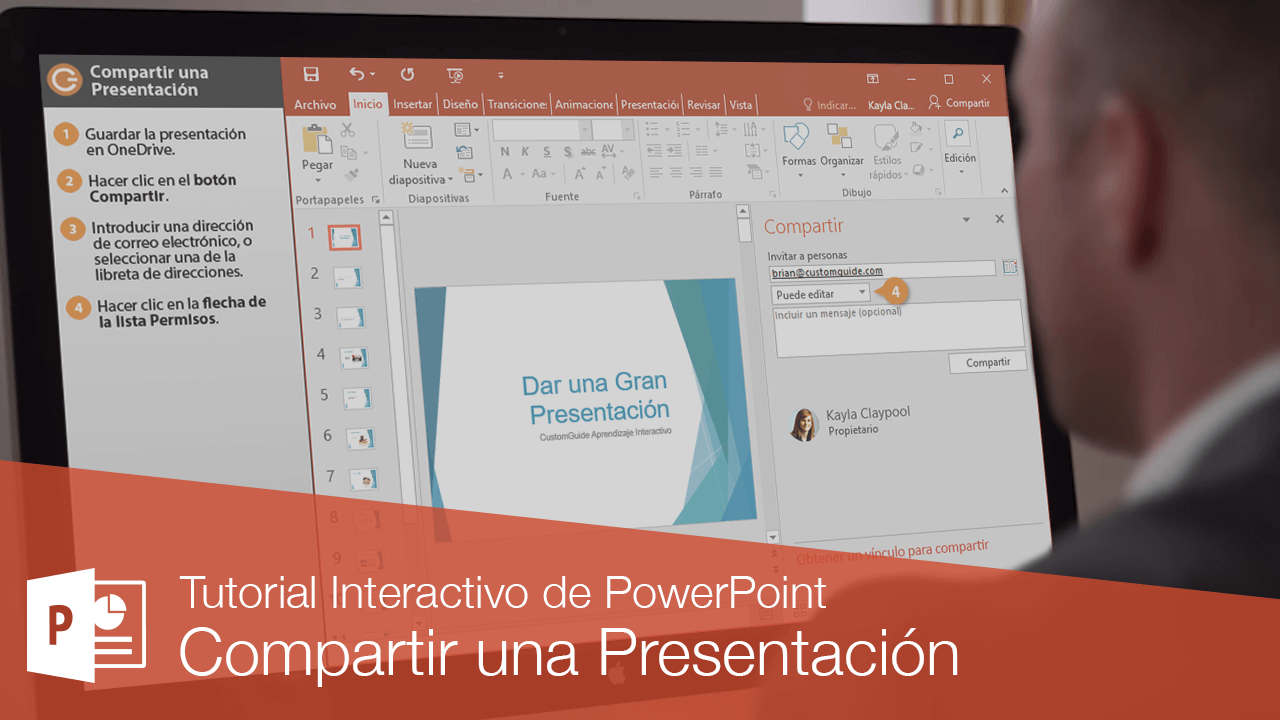The image size is (1280, 720).
Task: Click the Organizar arrange icon
Action: click(839, 136)
